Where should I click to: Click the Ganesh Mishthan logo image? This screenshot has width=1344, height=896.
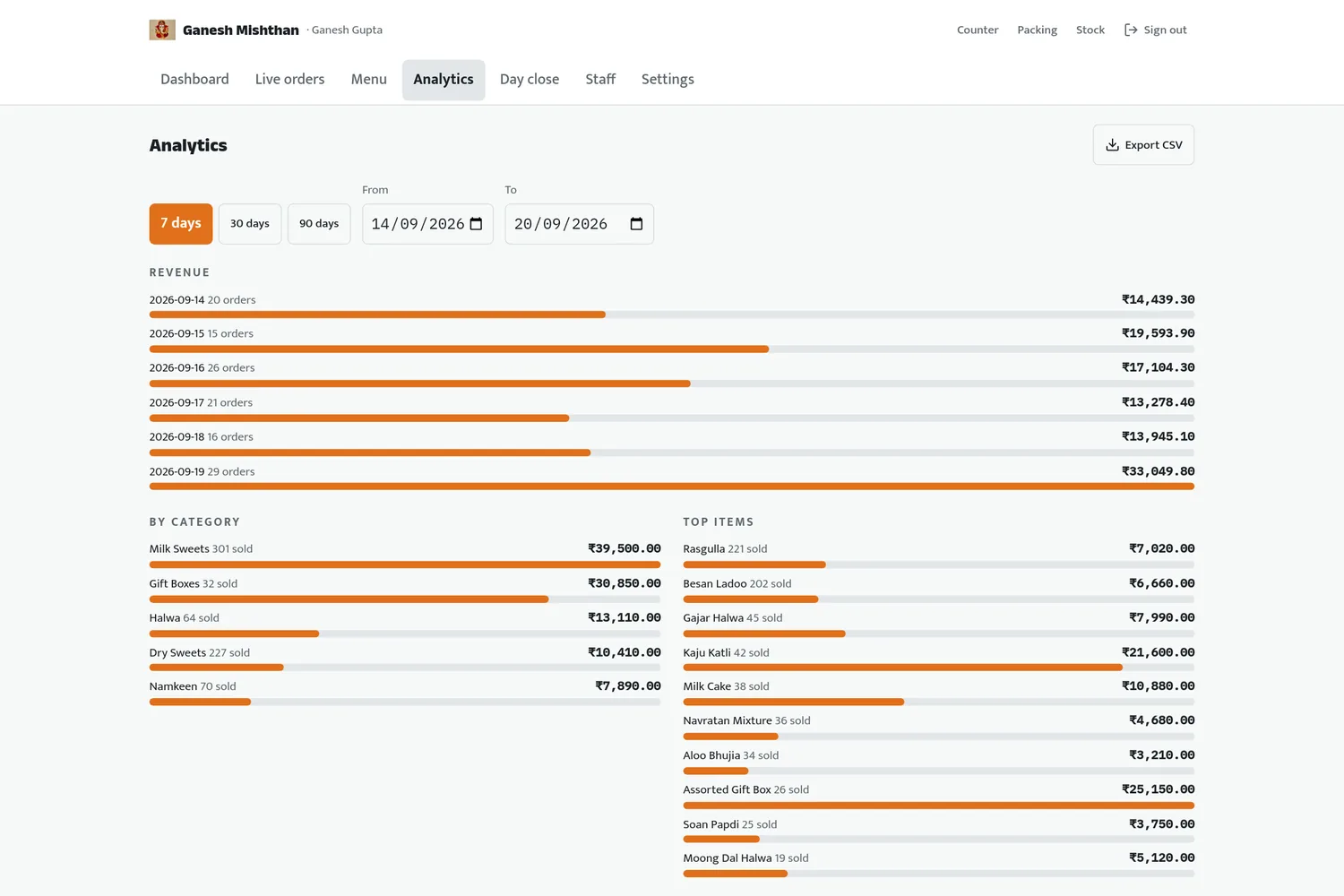(162, 30)
